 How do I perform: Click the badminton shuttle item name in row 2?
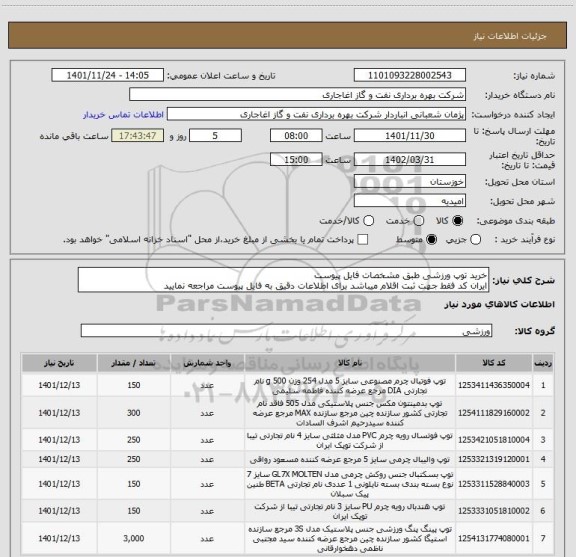coord(350,413)
